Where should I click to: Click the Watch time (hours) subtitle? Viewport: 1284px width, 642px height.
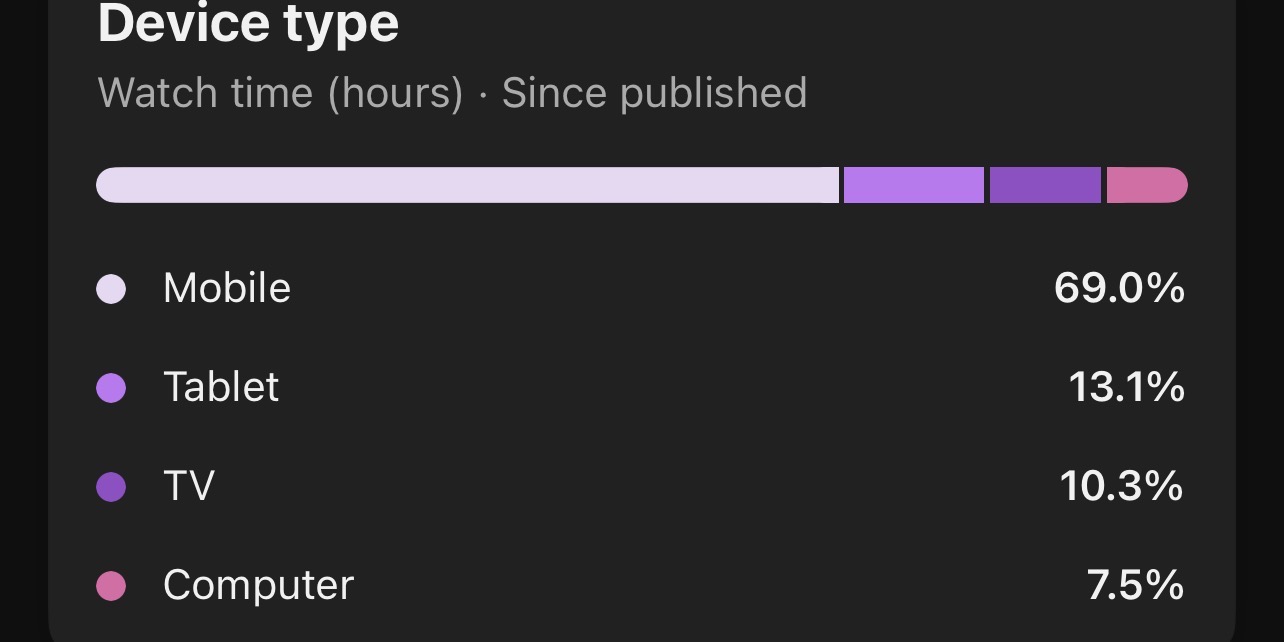click(280, 93)
